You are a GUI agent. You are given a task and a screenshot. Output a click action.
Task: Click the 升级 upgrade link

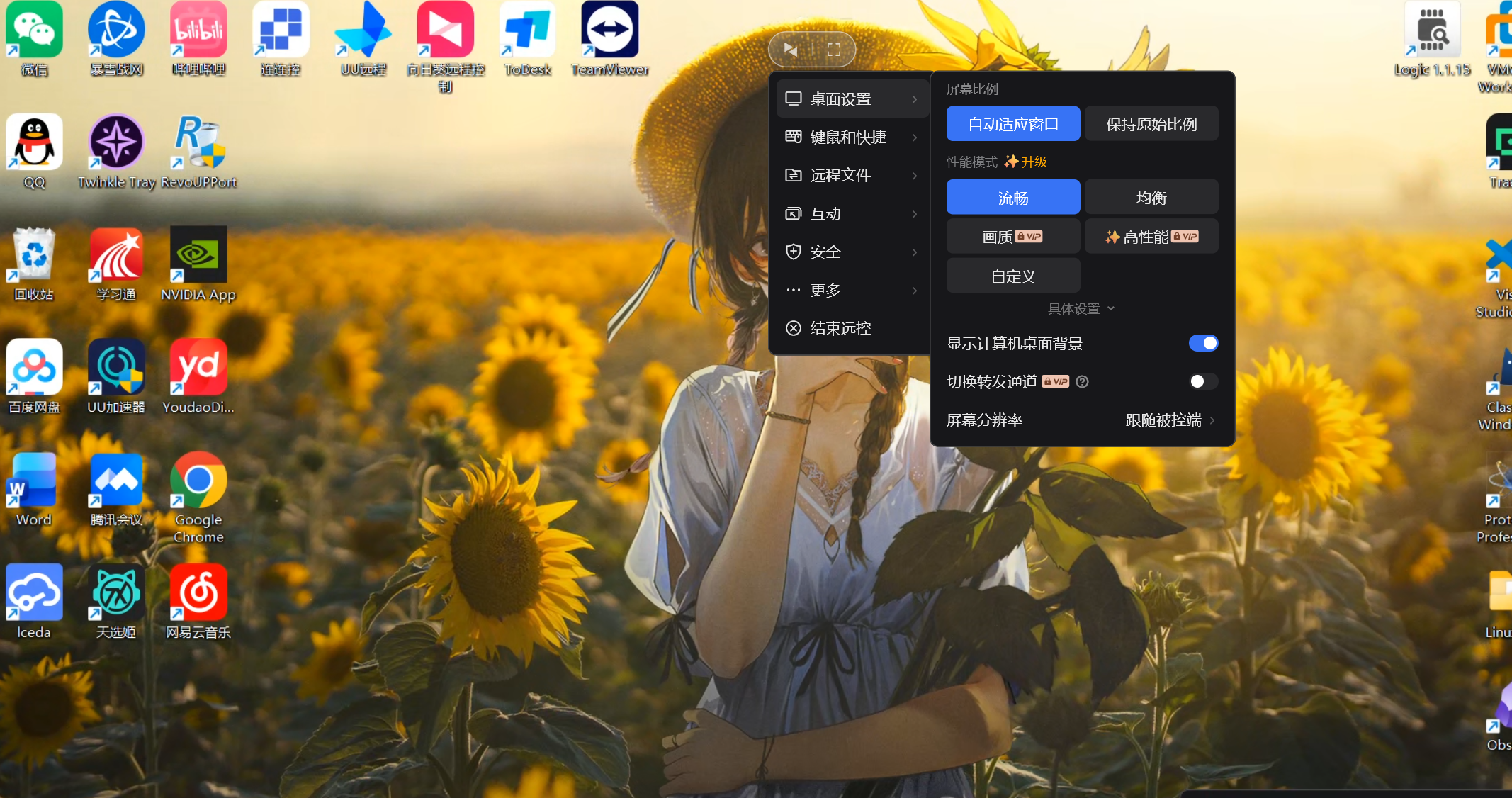[1034, 162]
